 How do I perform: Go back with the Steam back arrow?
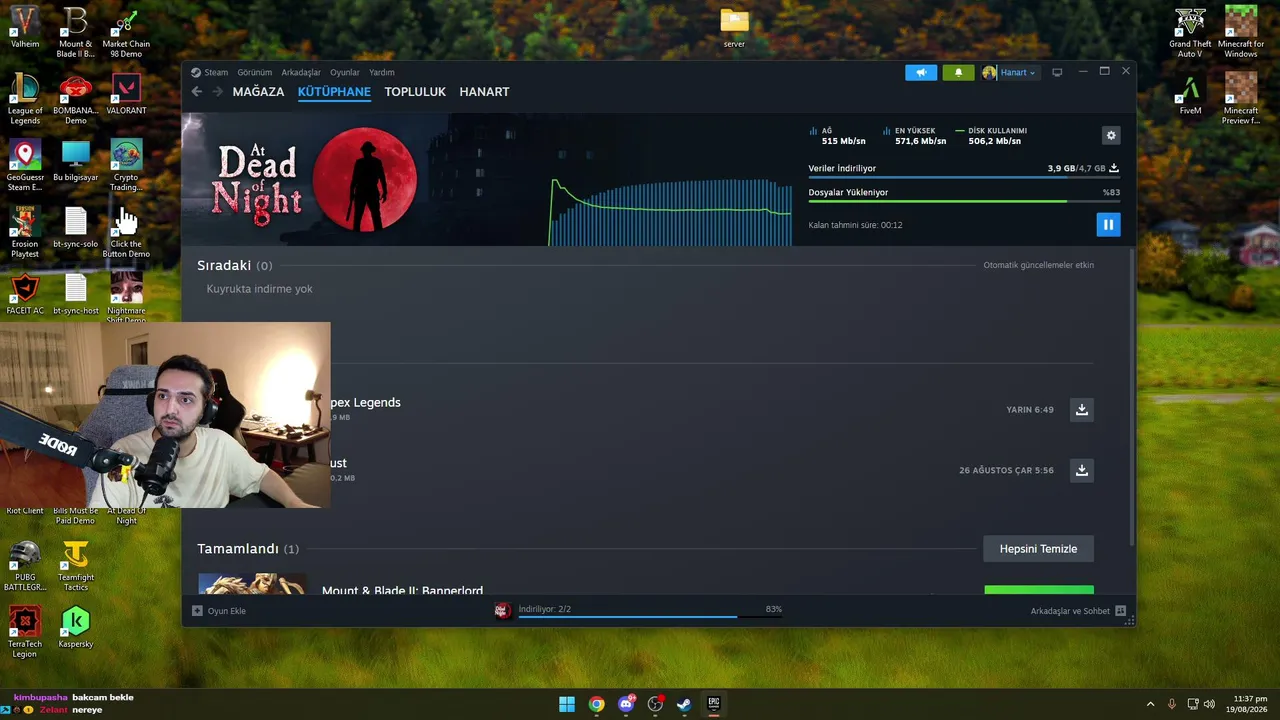[197, 92]
